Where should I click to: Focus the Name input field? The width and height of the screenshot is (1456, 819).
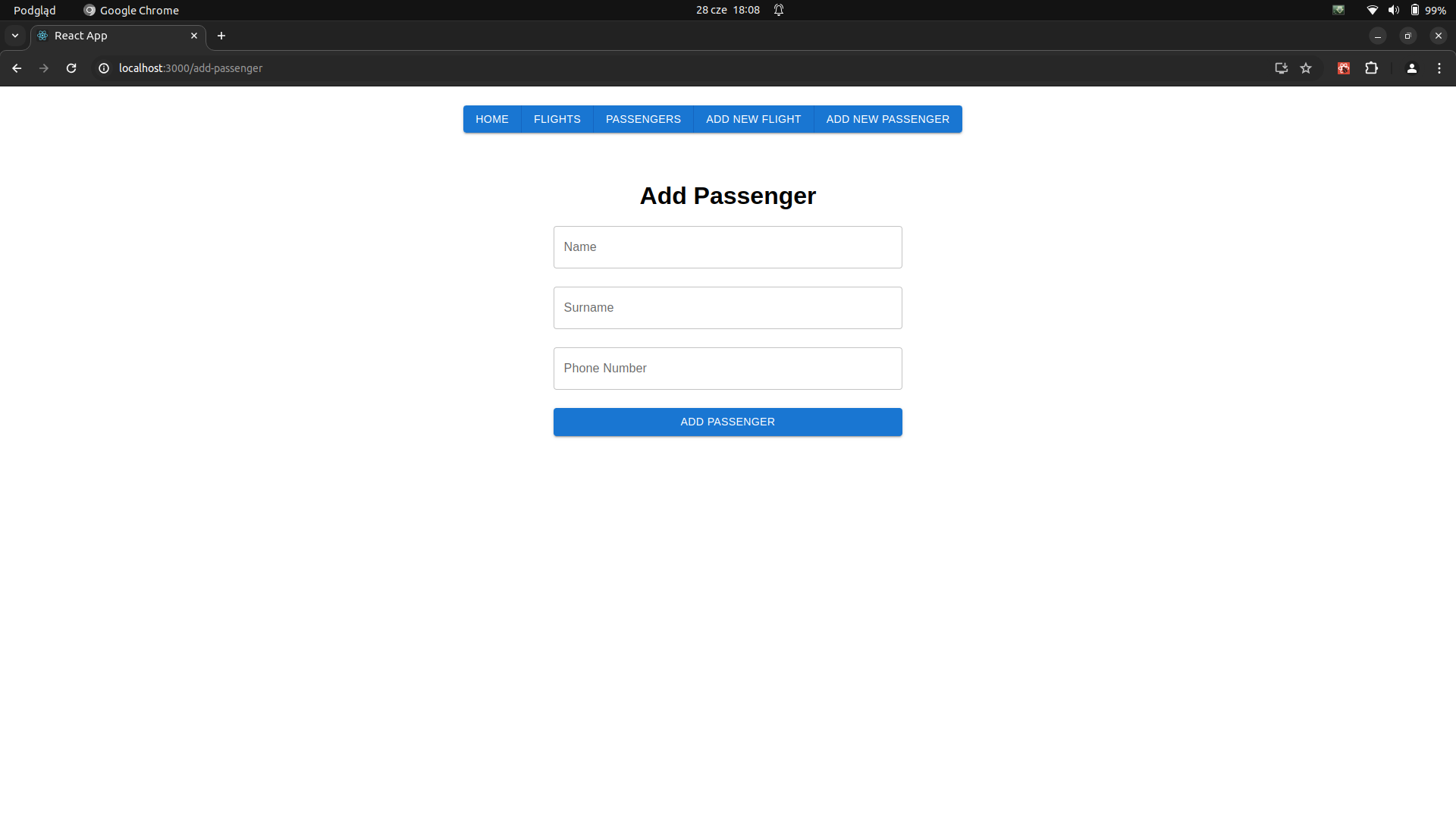tap(727, 247)
